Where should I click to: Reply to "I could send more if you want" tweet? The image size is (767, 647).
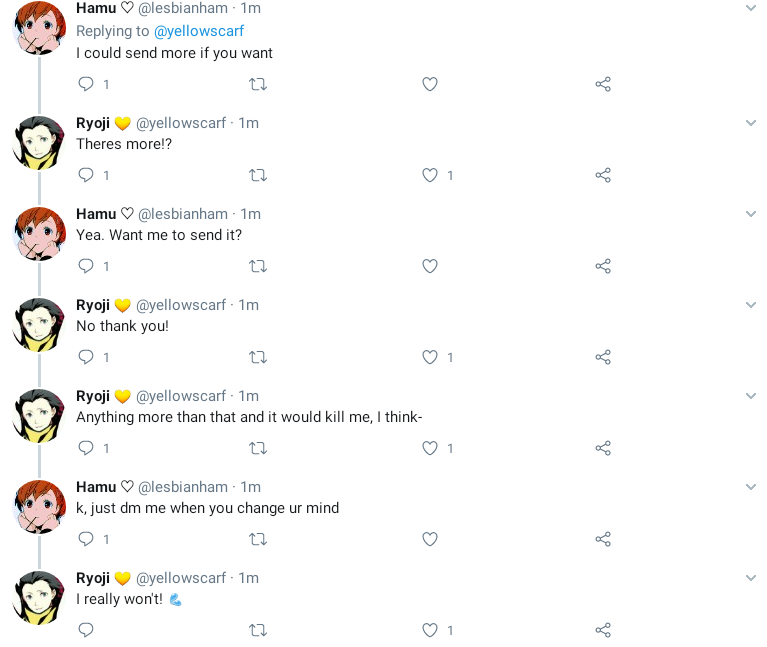point(86,85)
